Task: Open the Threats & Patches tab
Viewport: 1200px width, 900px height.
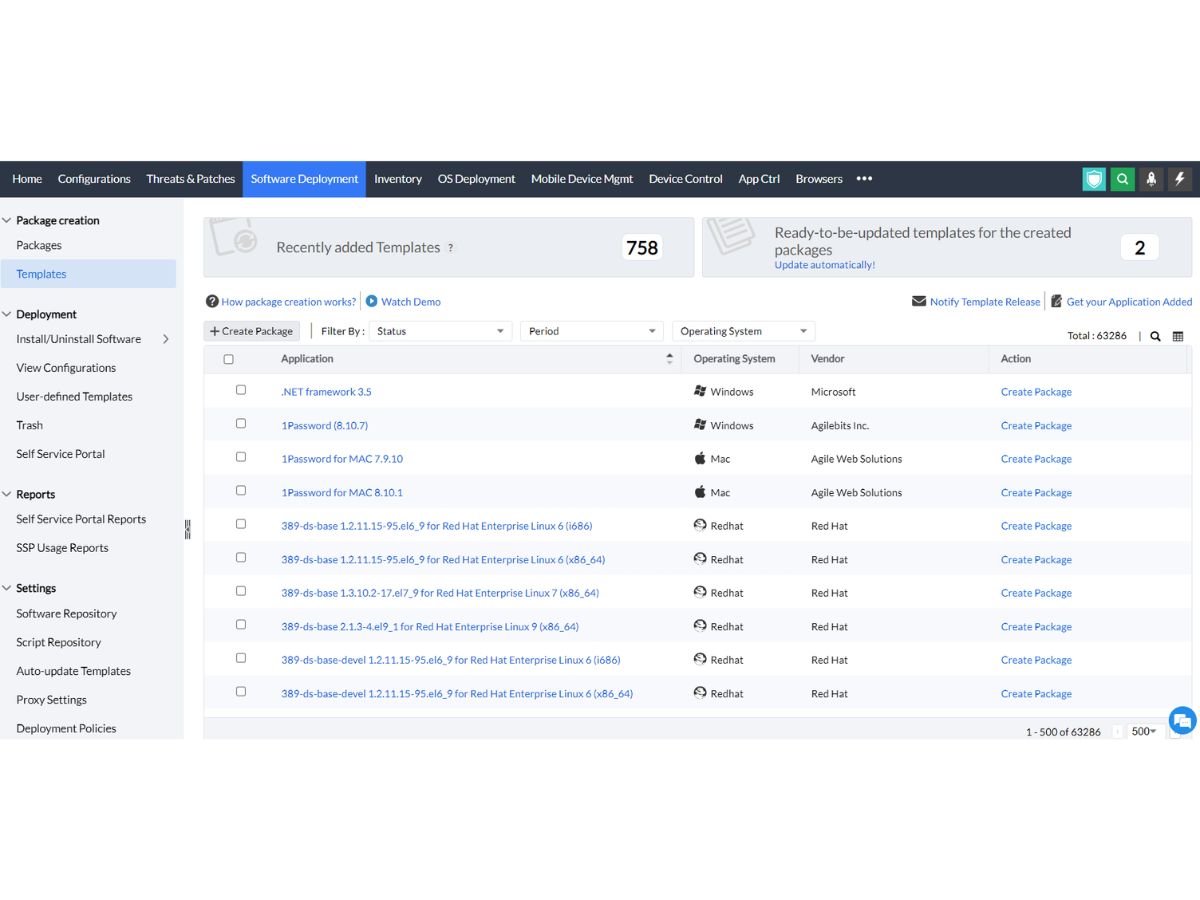Action: pos(191,179)
